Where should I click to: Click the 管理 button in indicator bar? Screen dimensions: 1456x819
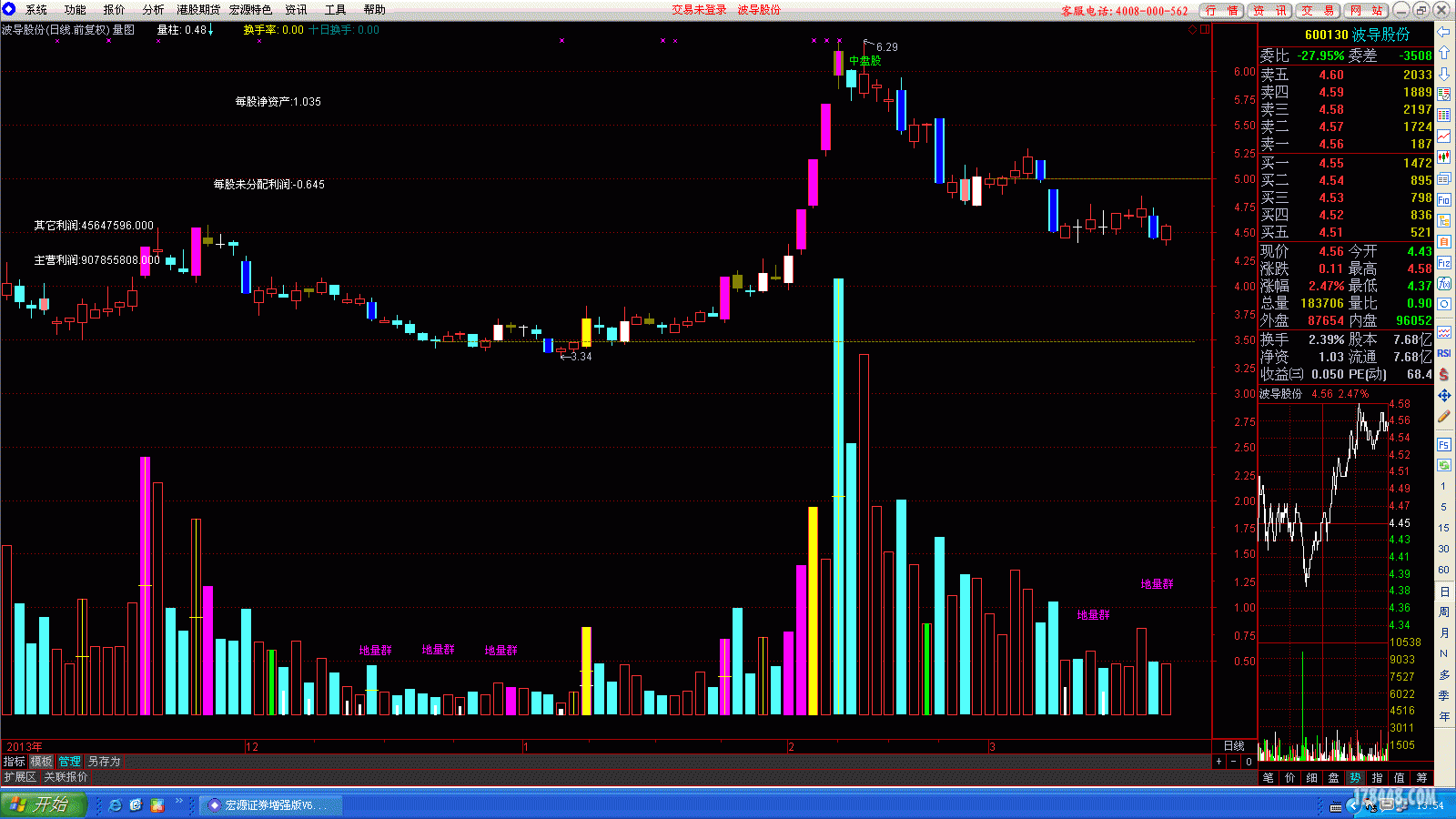69,762
